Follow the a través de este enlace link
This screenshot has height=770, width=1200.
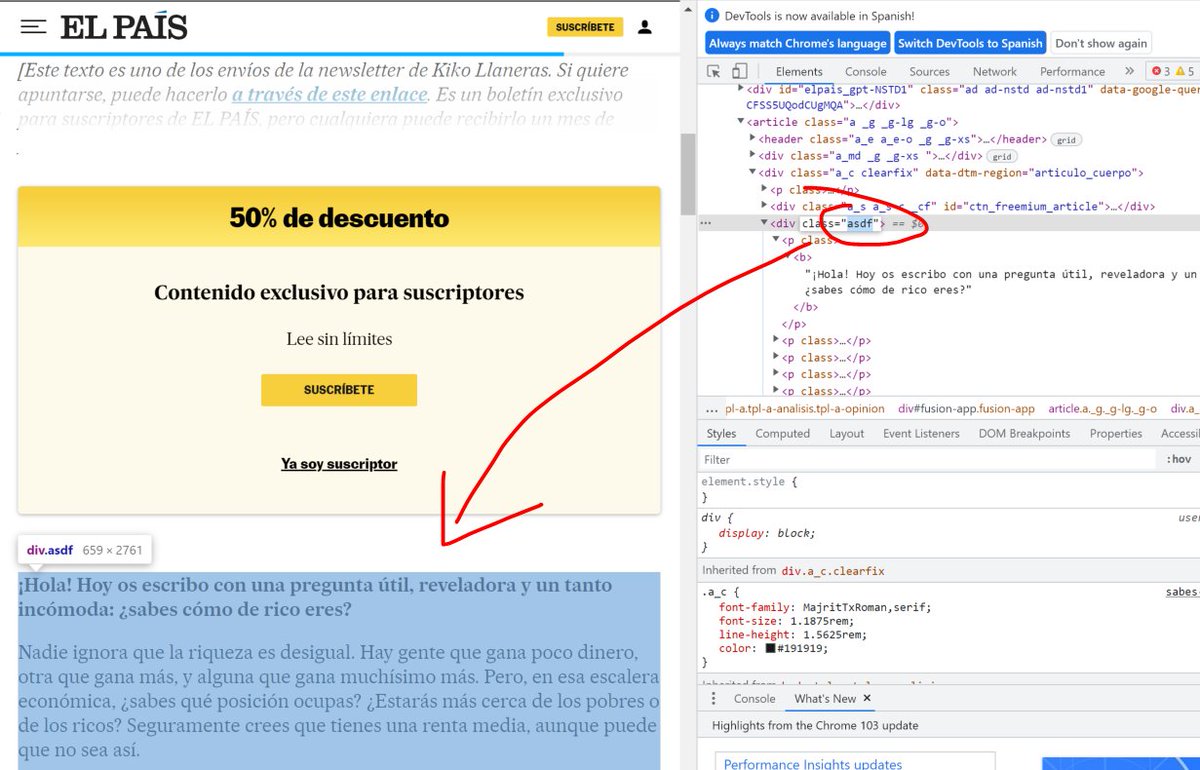pos(330,95)
